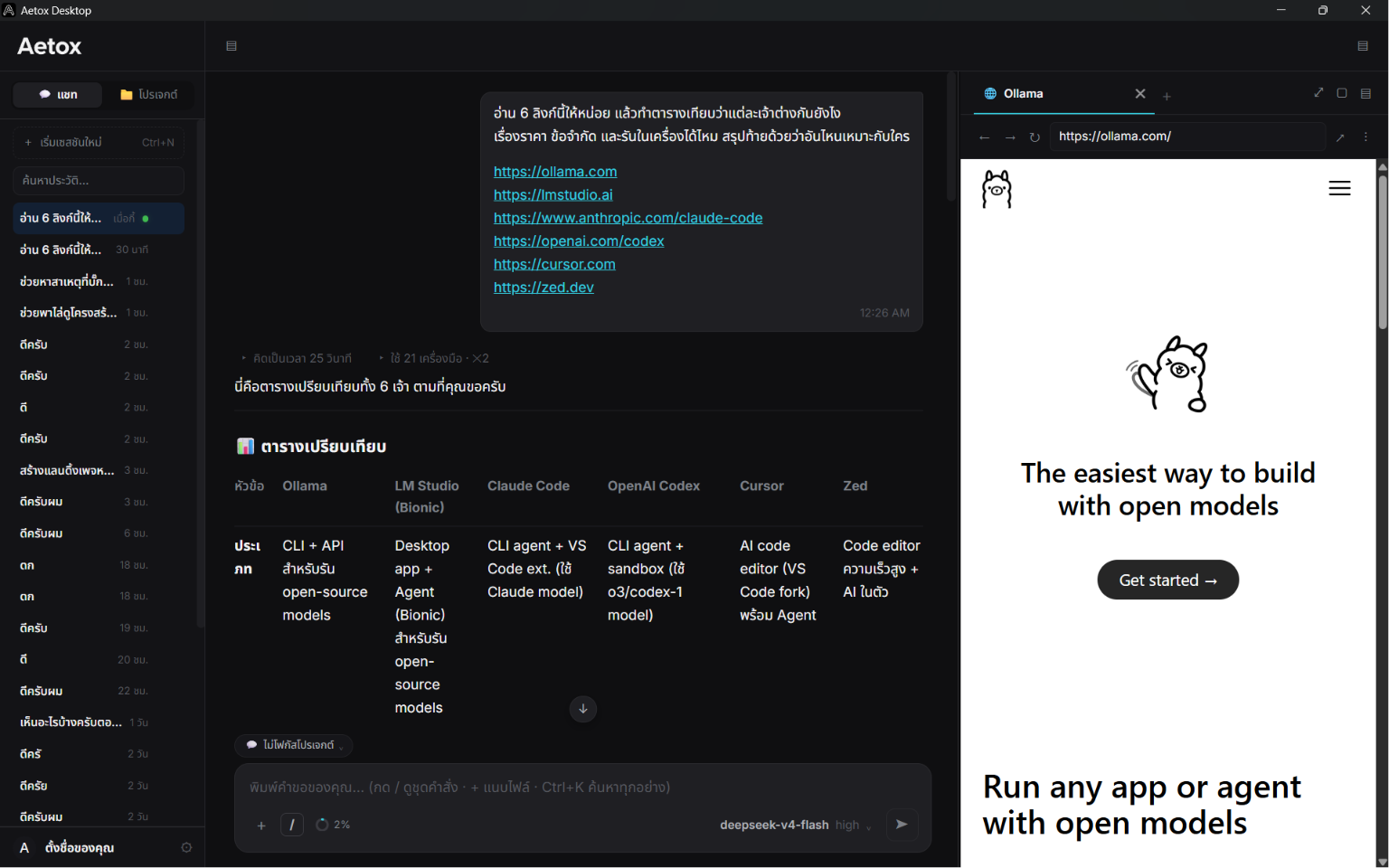The width and height of the screenshot is (1389, 868).
Task: Click the LM Studio (Bionic) column header
Action: tap(427, 497)
